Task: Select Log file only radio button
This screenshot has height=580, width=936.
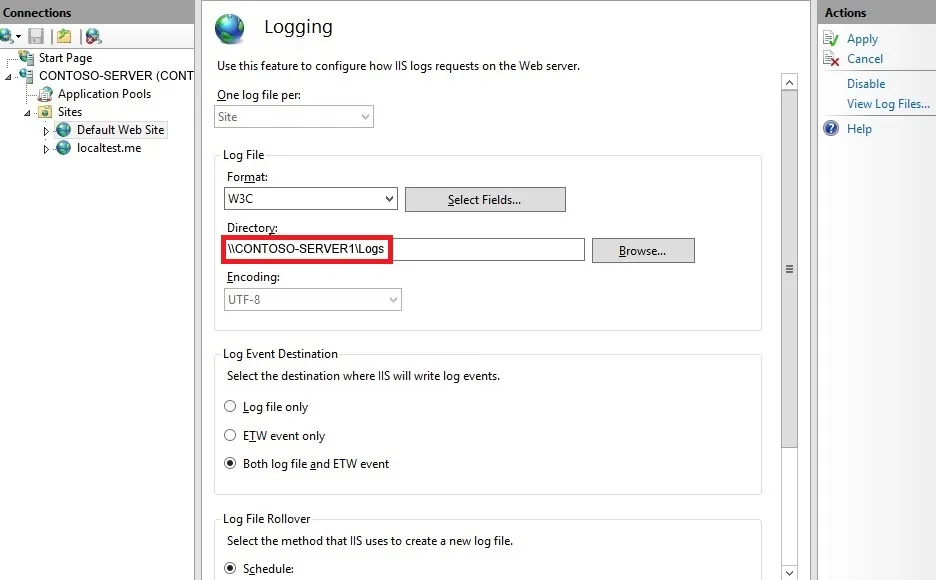Action: point(230,406)
